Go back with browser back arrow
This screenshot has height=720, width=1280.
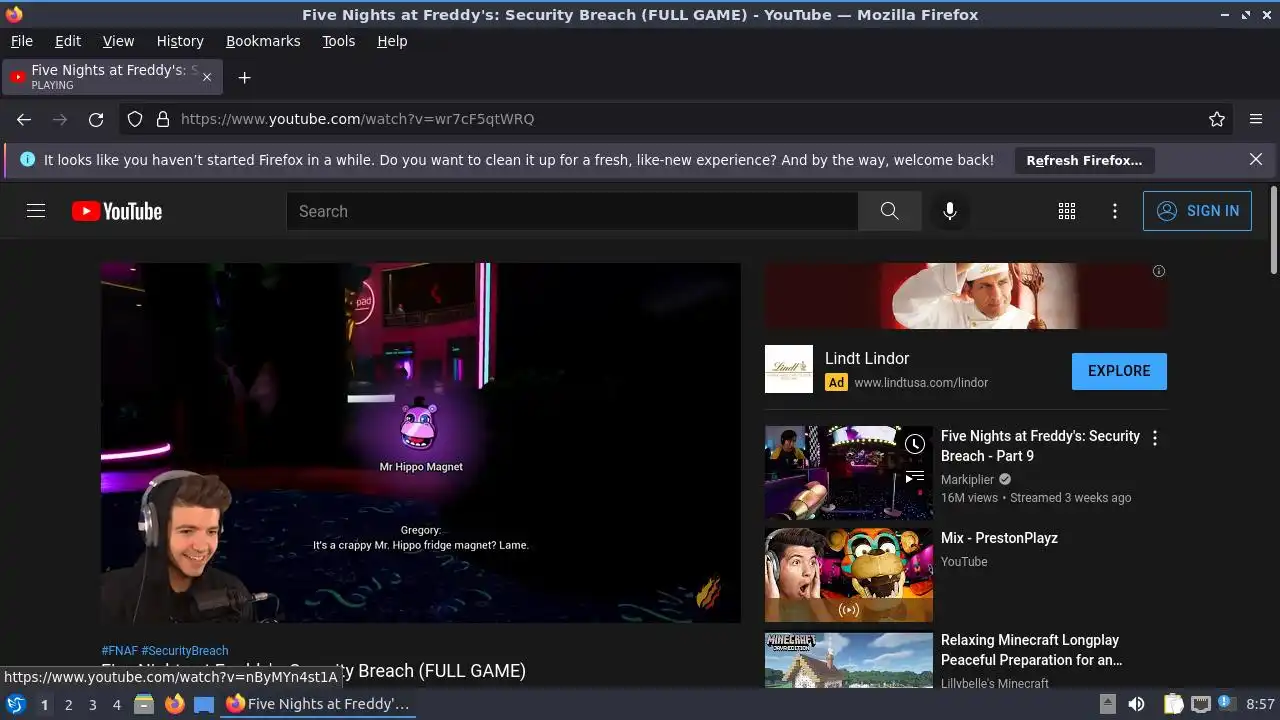tap(24, 119)
